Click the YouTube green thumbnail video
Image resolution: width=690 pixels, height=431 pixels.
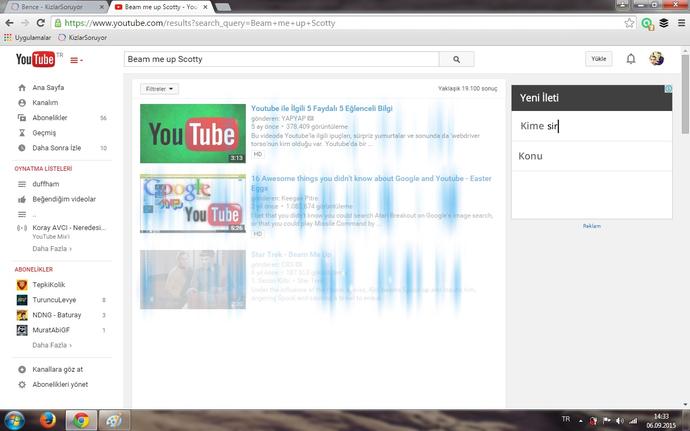tap(193, 133)
